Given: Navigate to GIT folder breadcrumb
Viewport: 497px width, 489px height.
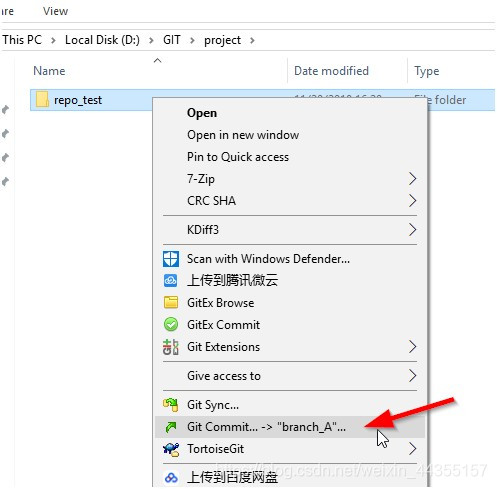Looking at the screenshot, I should (x=172, y=40).
